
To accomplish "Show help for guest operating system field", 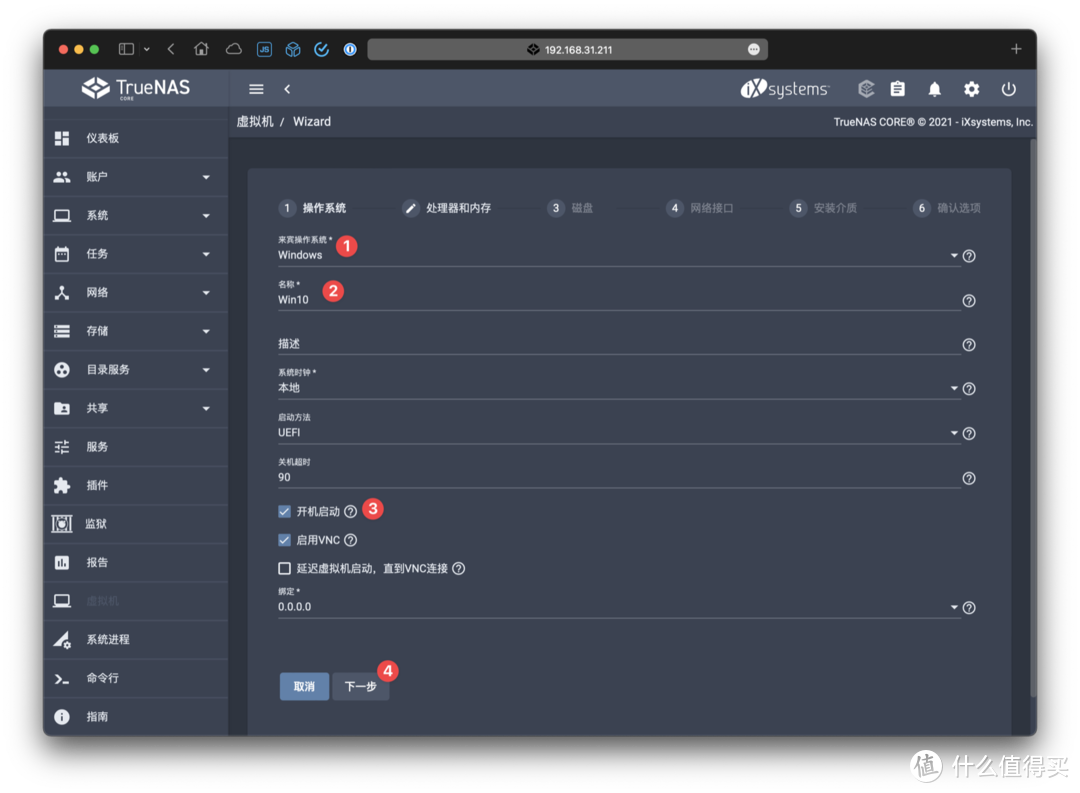I will [x=969, y=256].
